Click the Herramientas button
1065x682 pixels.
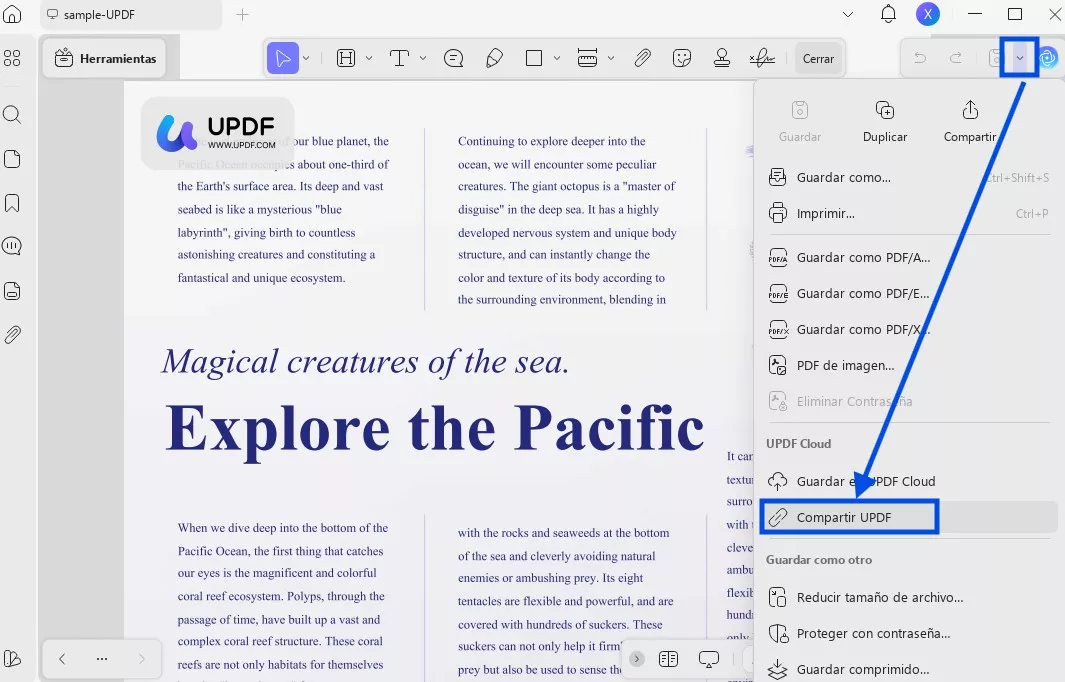point(105,58)
